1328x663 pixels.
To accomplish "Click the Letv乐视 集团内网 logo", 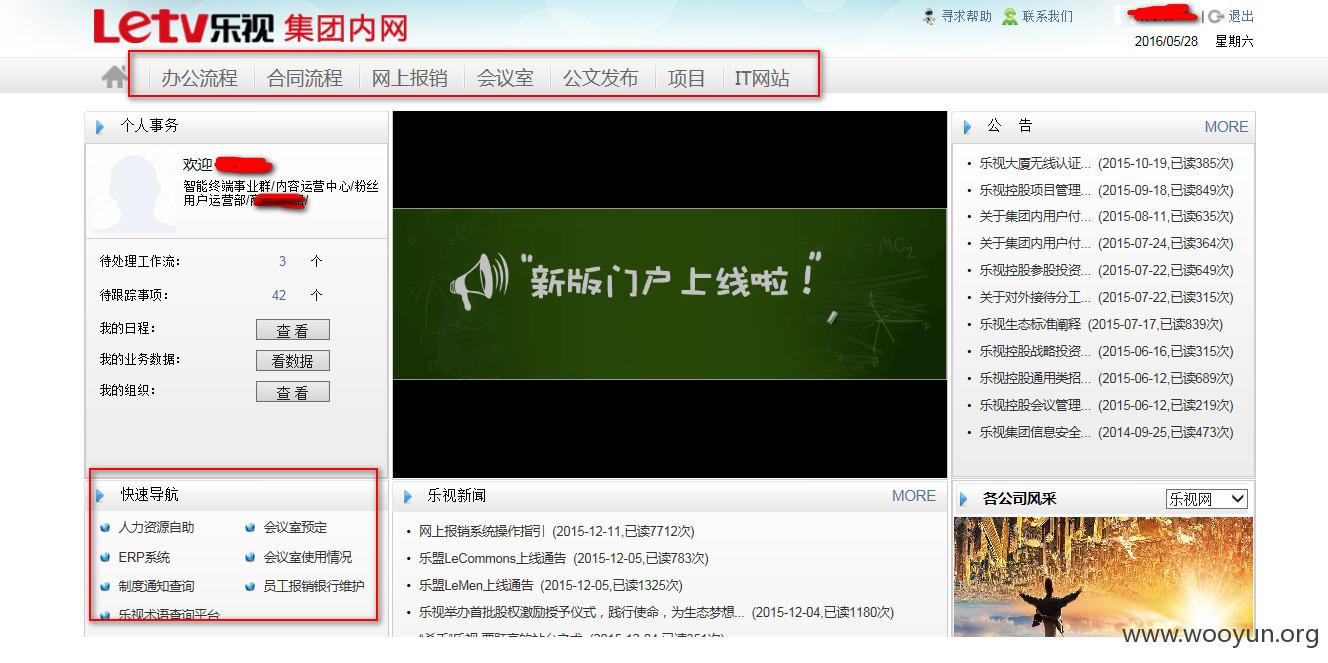I will [x=251, y=27].
